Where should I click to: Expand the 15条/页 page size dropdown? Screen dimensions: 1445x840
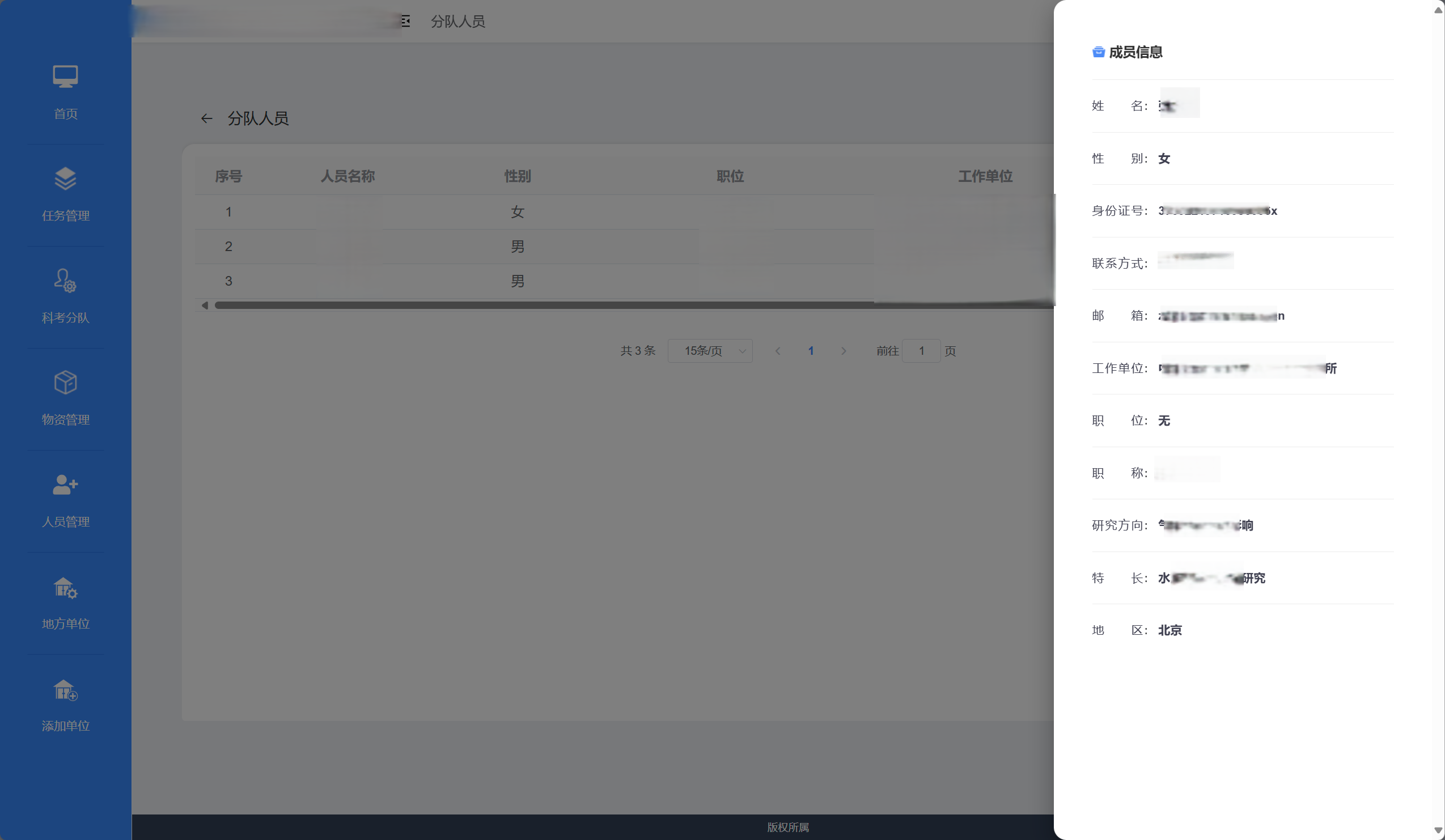coord(710,351)
